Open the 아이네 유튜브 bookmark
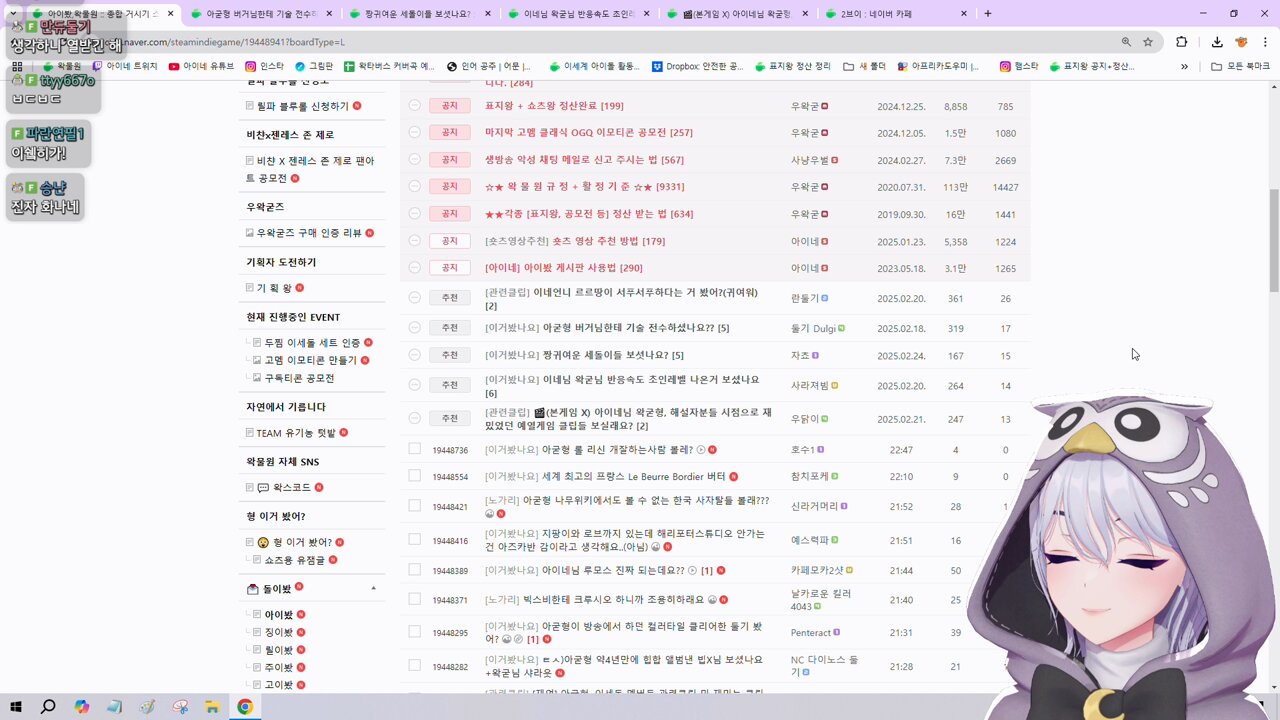 pyautogui.click(x=201, y=66)
